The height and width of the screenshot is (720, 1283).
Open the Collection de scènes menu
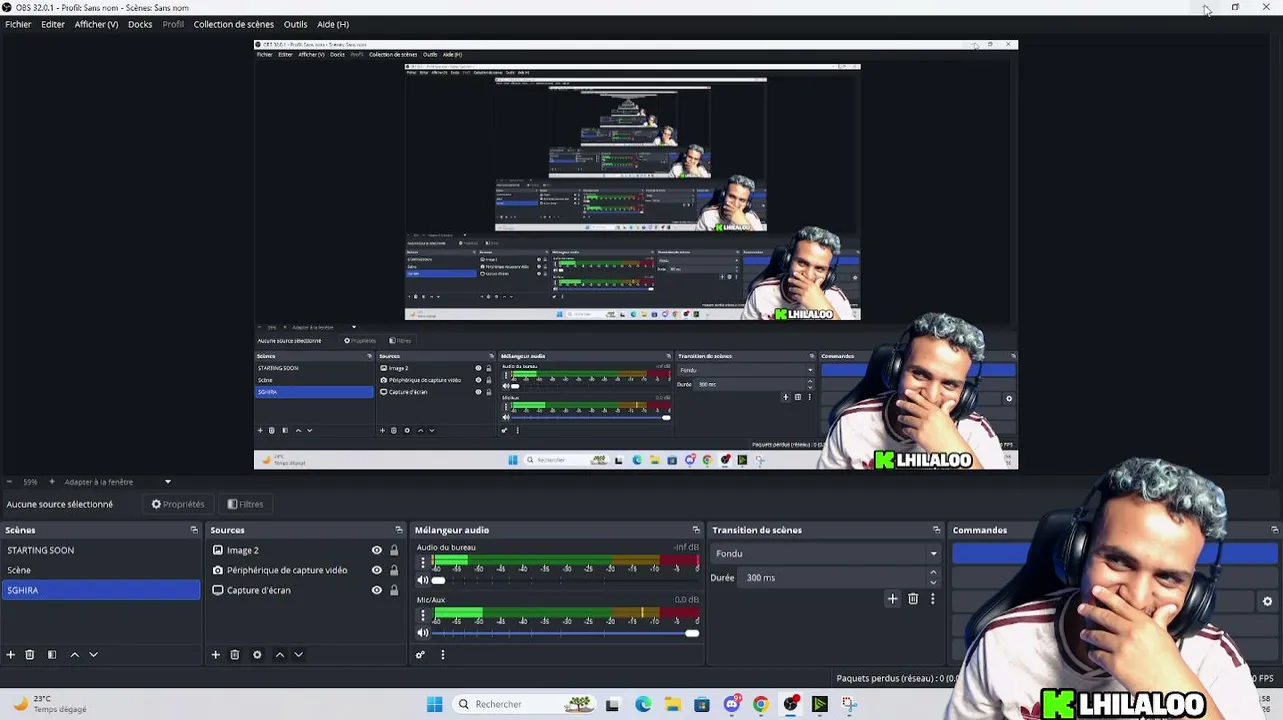(233, 24)
